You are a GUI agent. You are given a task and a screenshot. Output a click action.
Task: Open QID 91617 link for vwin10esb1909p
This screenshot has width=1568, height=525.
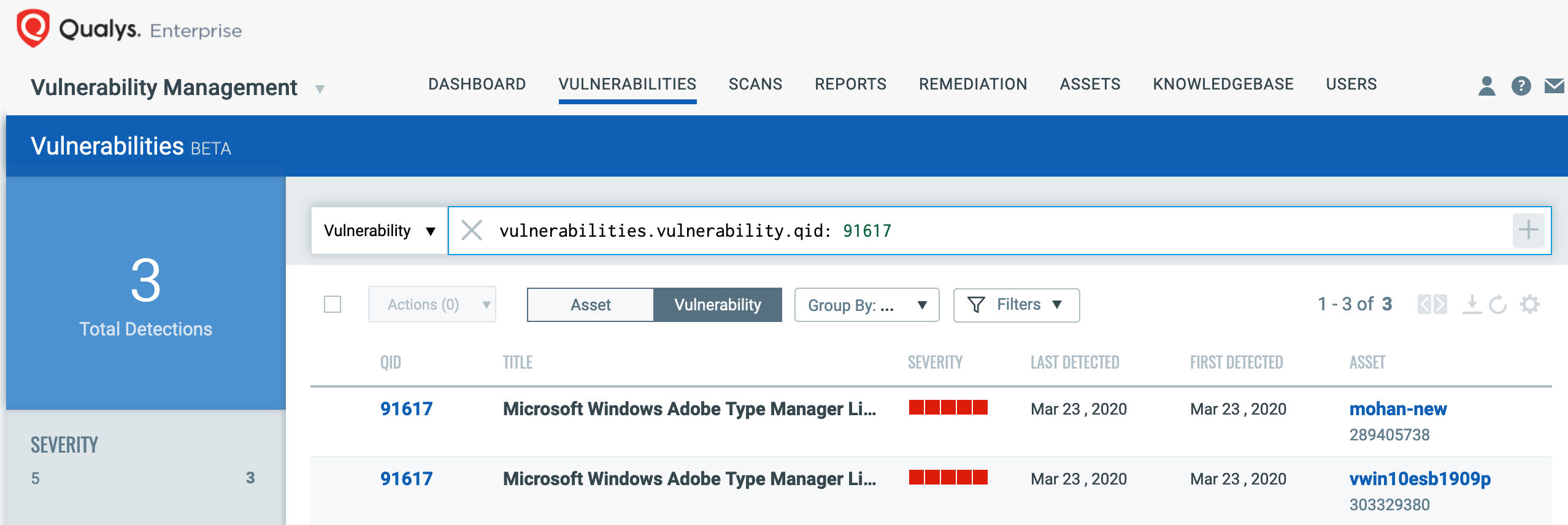pyautogui.click(x=406, y=479)
